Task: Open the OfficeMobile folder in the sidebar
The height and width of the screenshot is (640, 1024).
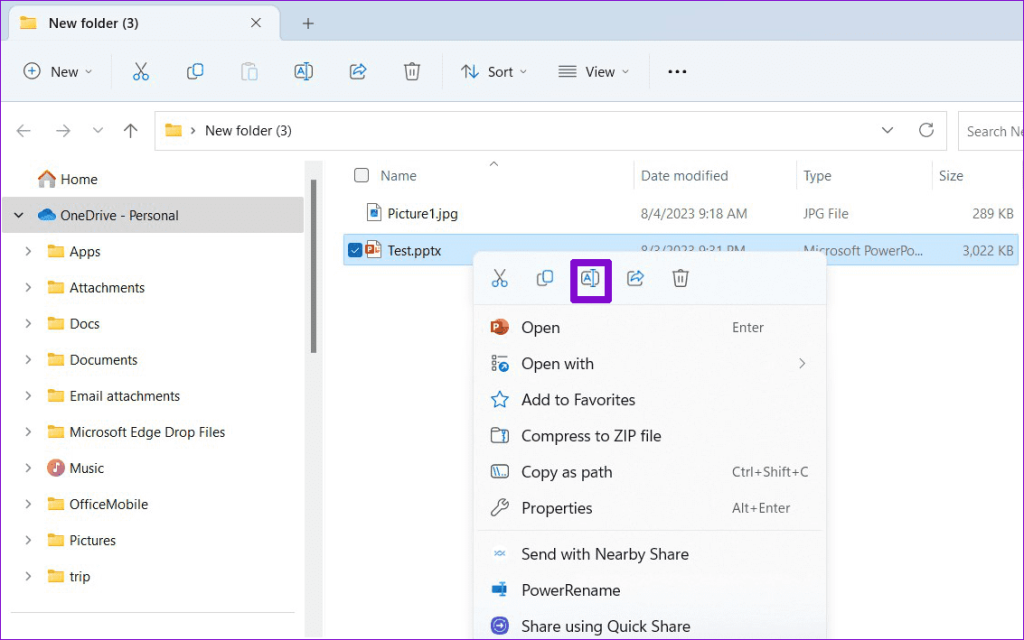Action: (108, 504)
